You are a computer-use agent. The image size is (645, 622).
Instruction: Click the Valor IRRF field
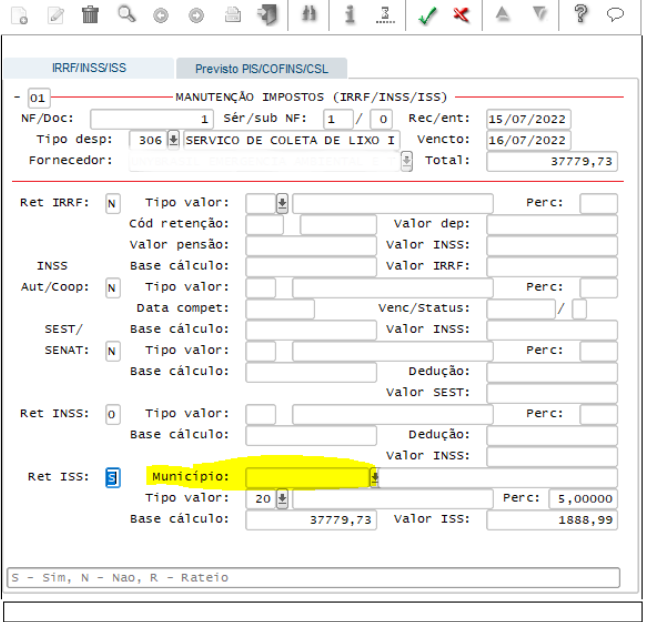[552, 267]
